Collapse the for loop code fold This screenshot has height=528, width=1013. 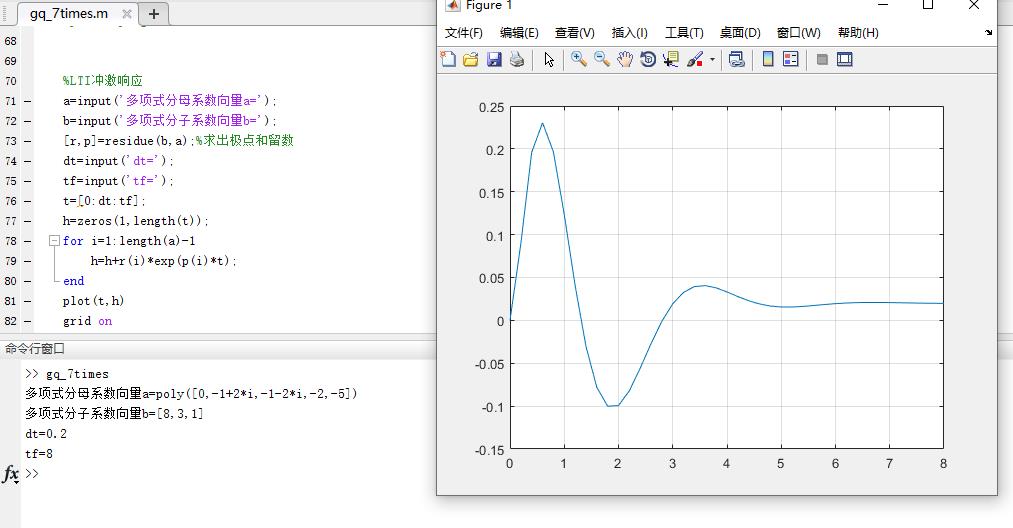point(54,240)
